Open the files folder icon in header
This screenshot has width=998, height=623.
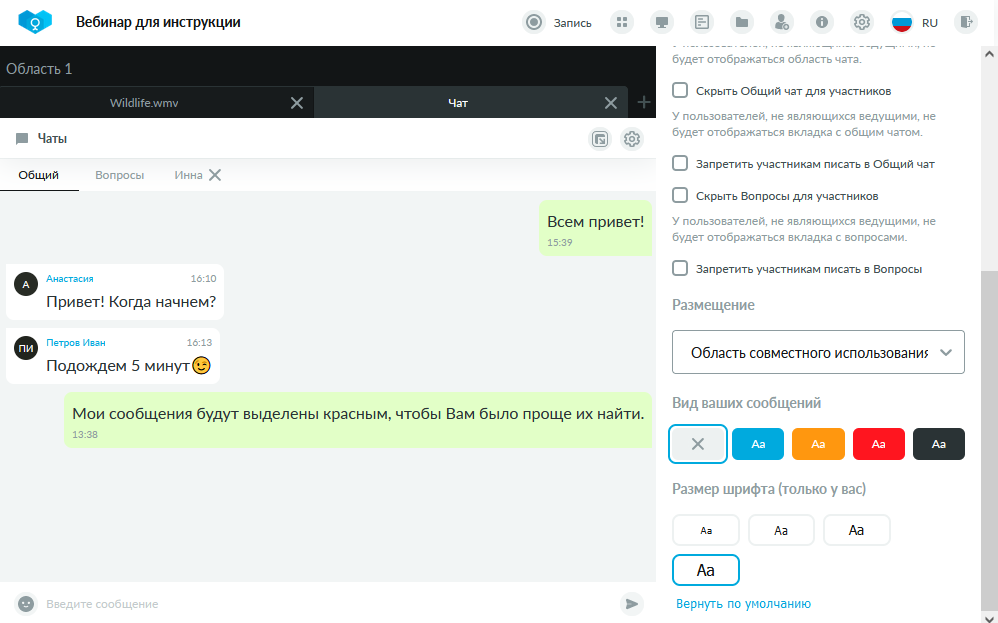click(x=741, y=22)
